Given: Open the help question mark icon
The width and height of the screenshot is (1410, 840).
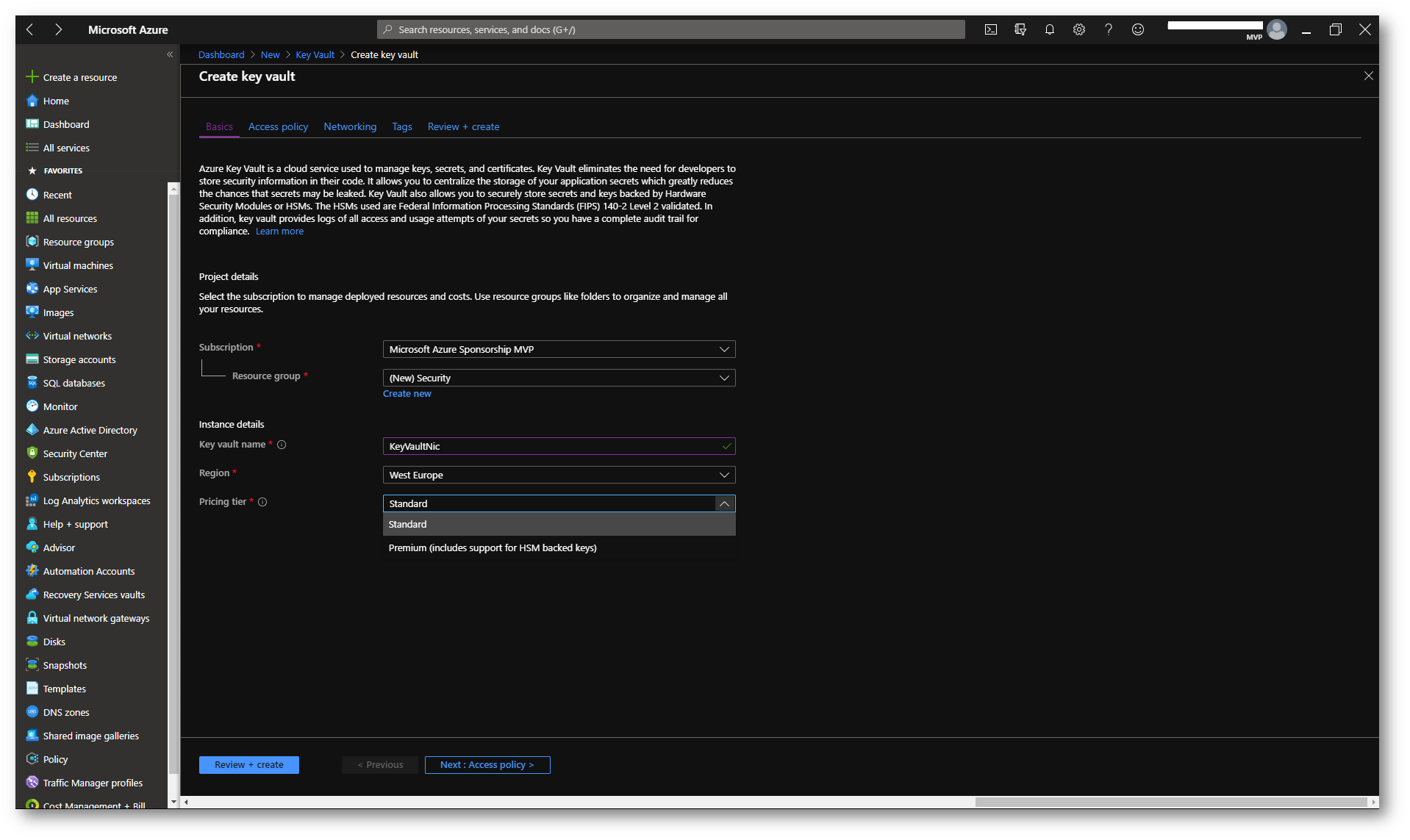Looking at the screenshot, I should coord(1108,29).
